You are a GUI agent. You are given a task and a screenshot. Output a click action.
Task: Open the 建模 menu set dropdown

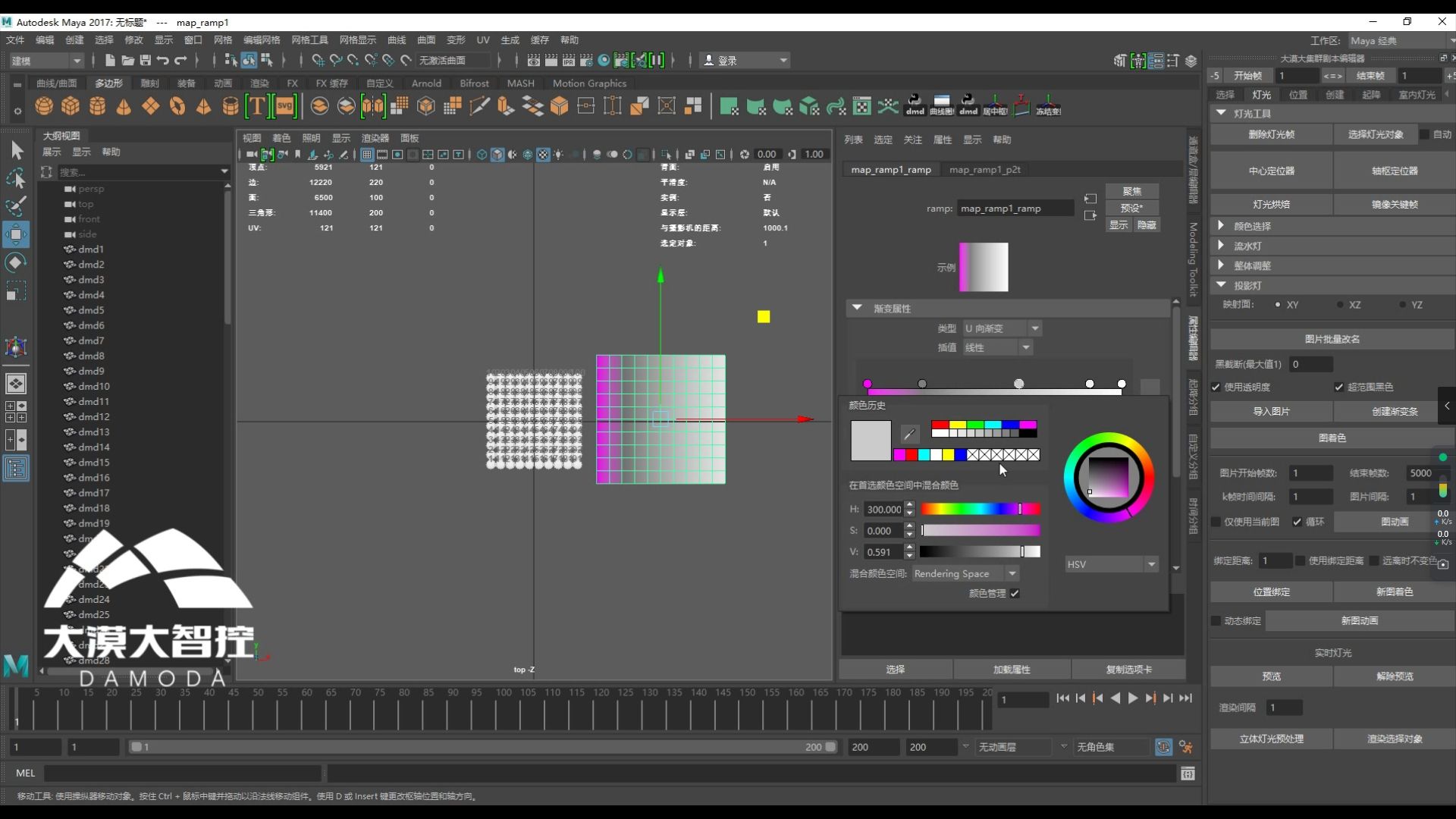tap(45, 60)
